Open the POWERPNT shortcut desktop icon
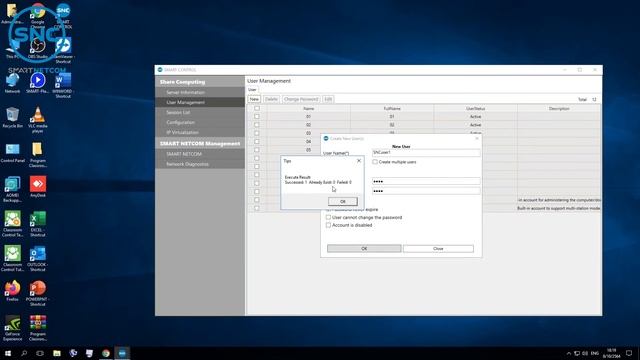Image resolution: width=640 pixels, height=360 pixels. click(38, 293)
